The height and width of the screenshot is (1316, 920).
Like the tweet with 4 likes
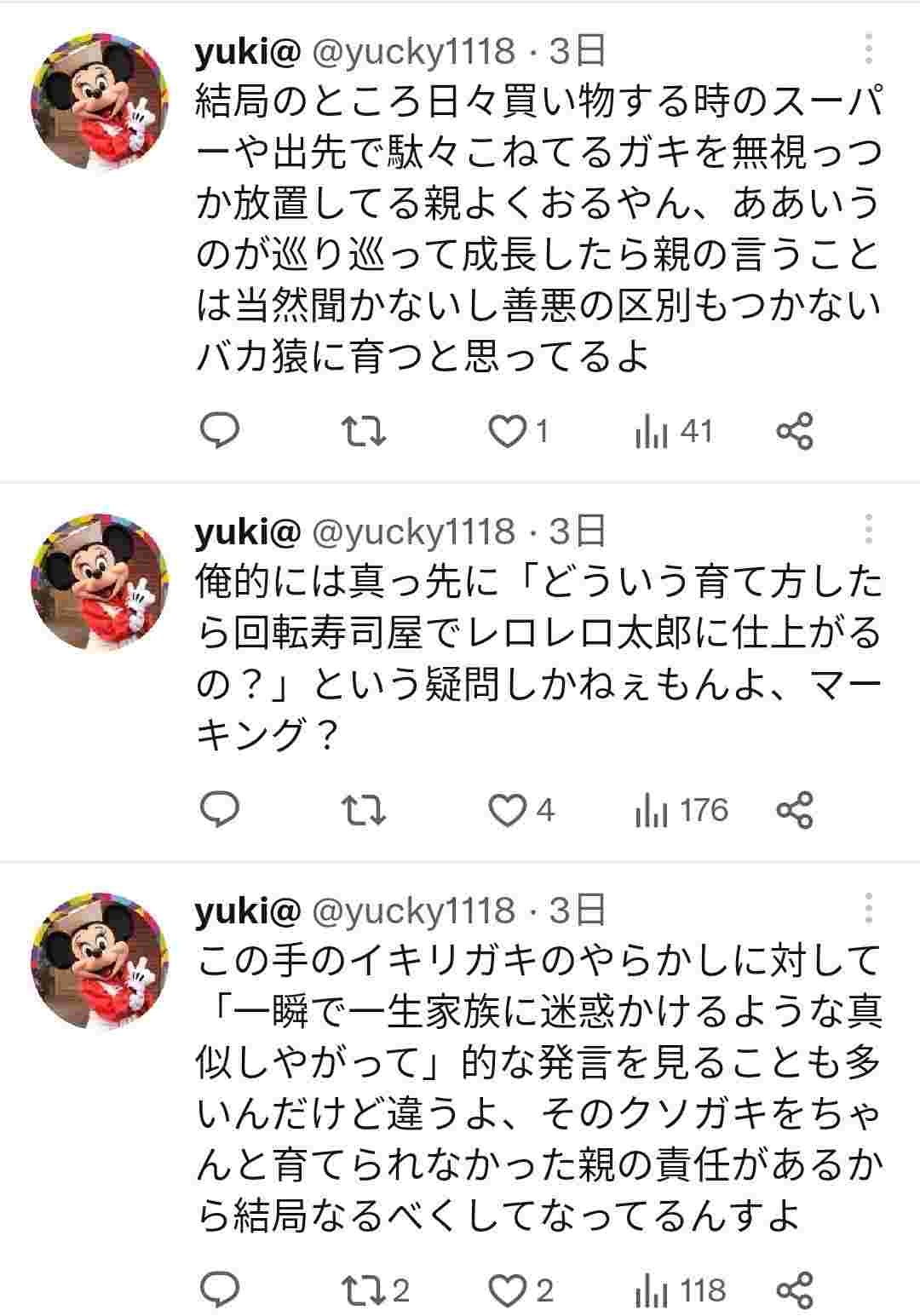(508, 810)
